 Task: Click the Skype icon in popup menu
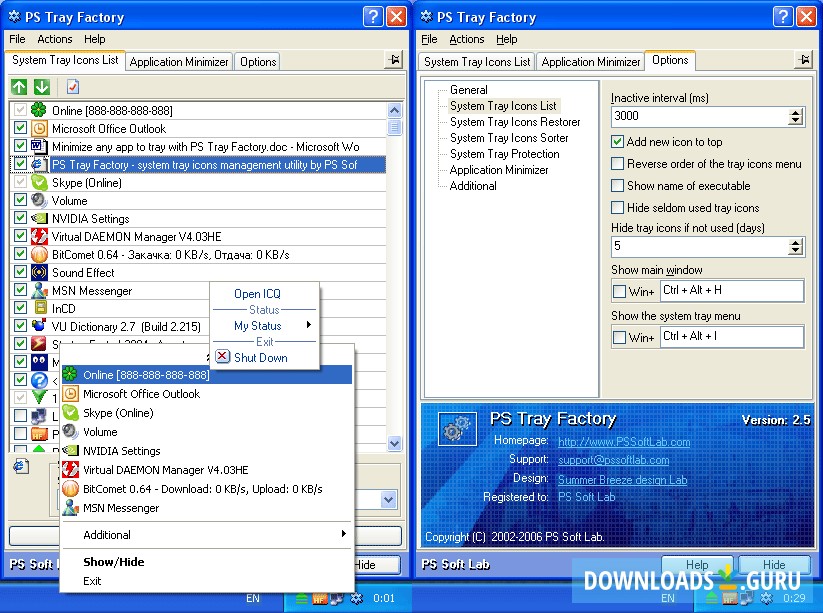70,413
